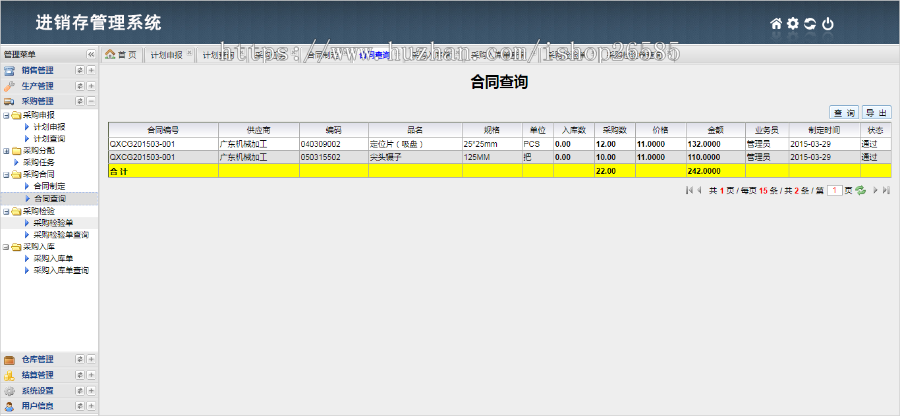The width and height of the screenshot is (900, 416).
Task: Click the 系统设置 gear icon
Action: [9, 391]
